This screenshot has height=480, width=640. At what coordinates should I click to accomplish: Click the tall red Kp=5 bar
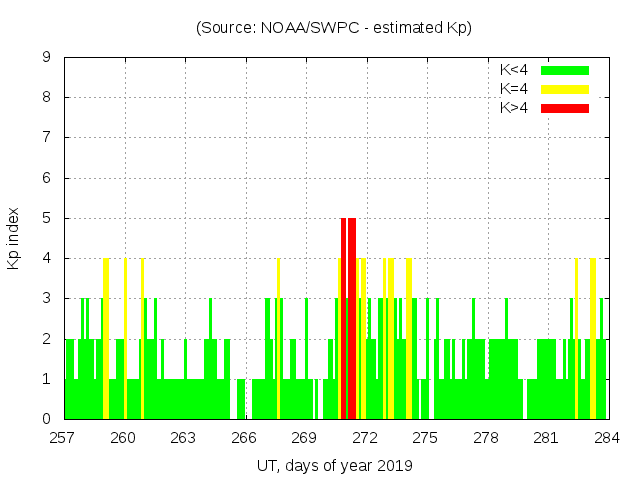[350, 318]
